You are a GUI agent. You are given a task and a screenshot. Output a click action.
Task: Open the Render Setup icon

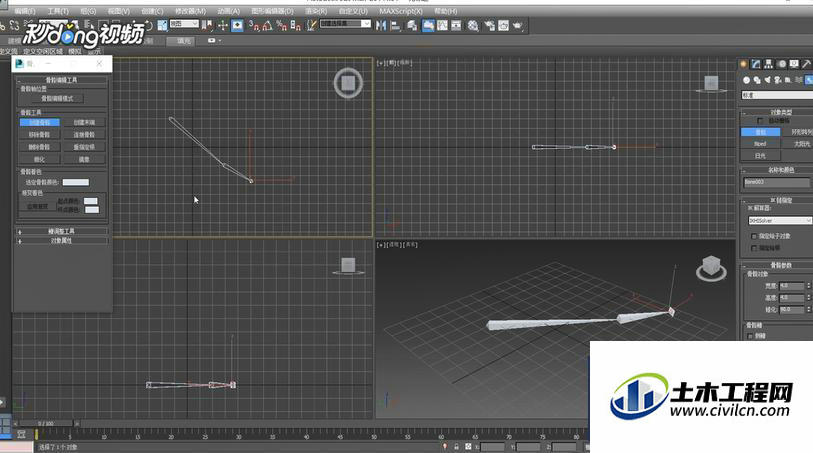[x=489, y=25]
